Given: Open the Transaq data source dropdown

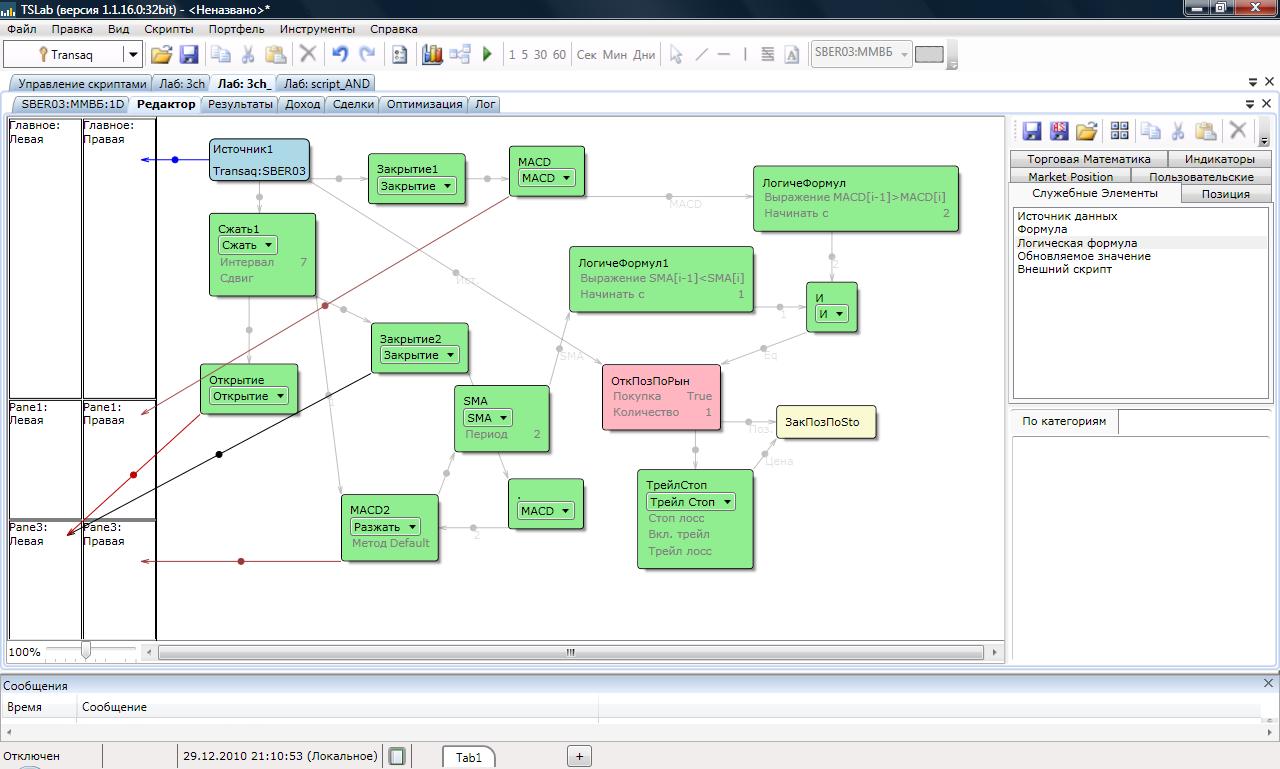Looking at the screenshot, I should [x=132, y=55].
